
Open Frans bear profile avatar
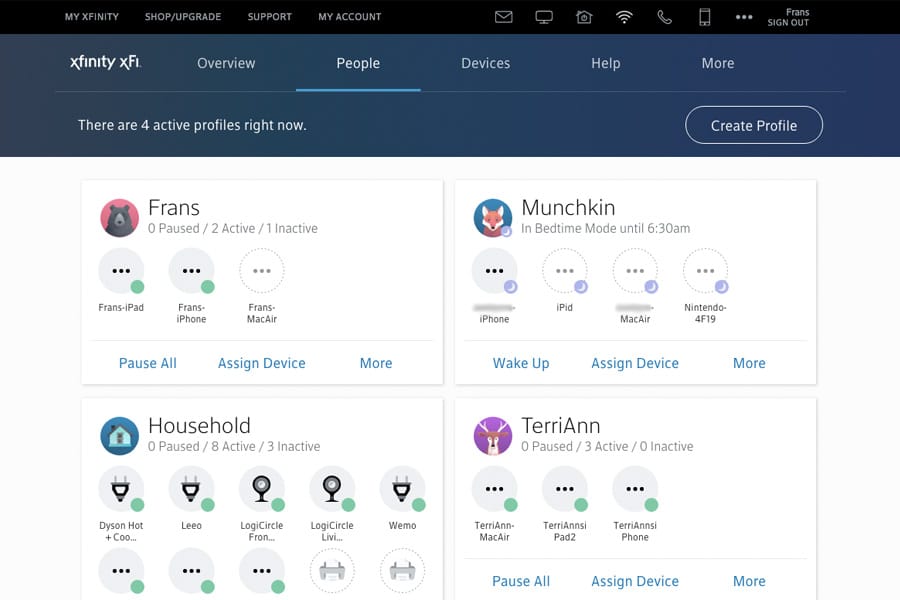[119, 218]
